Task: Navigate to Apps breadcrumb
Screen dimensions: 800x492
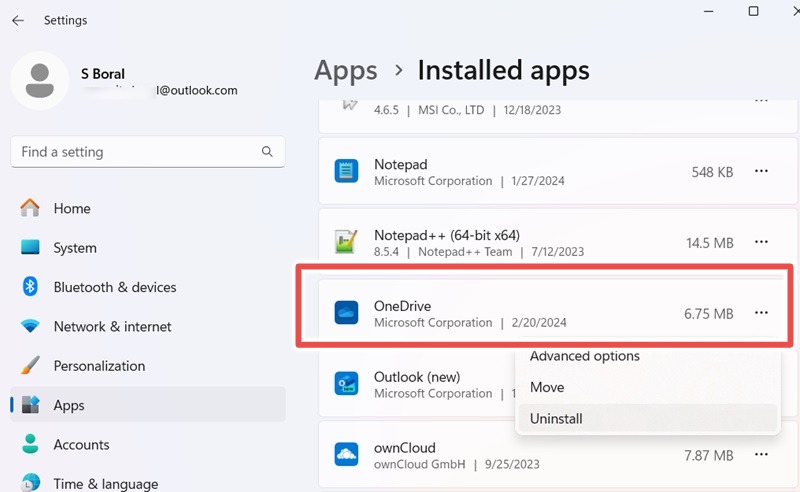Action: [x=346, y=70]
